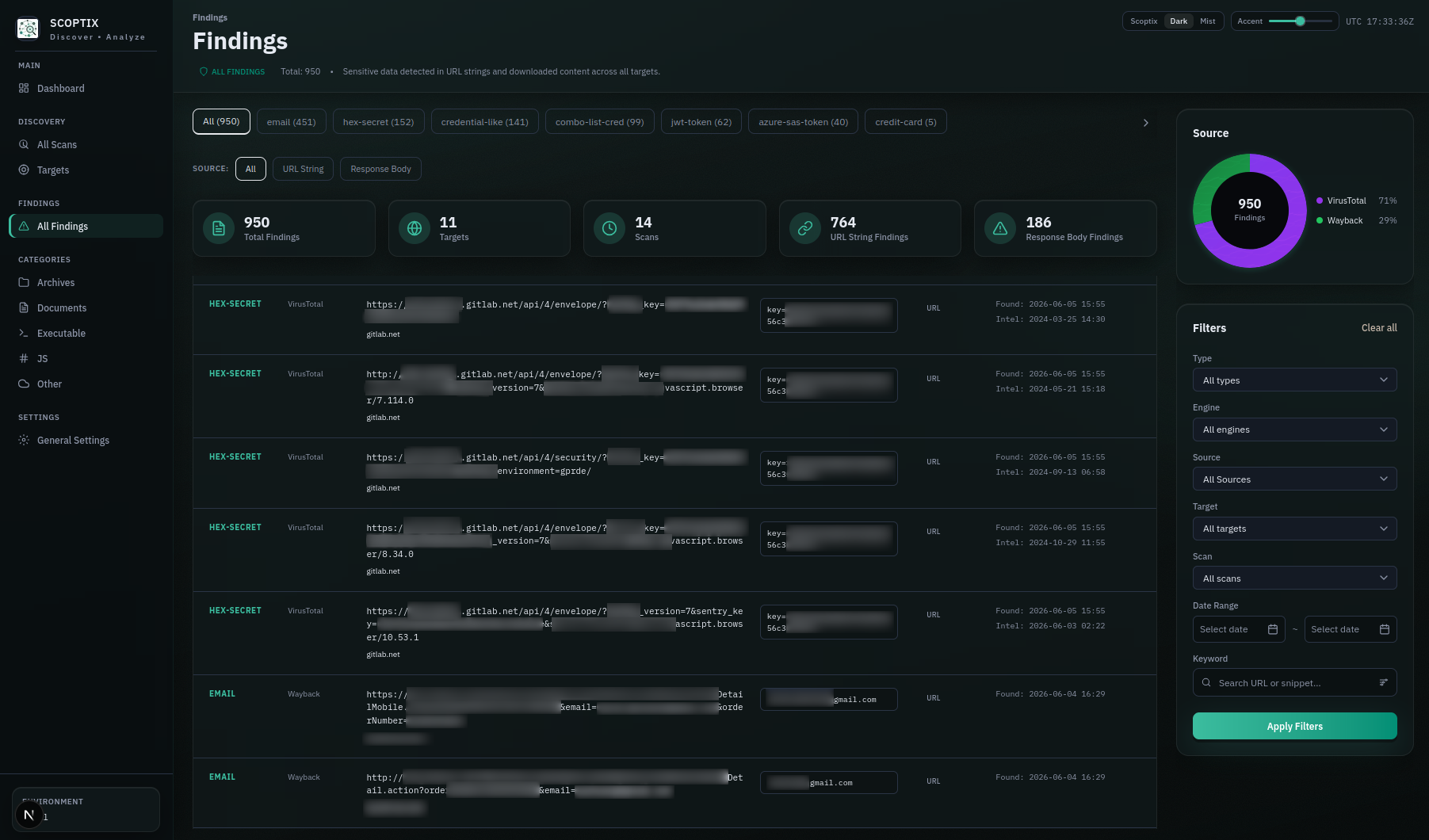
Task: Click keyword search magnifier icon
Action: coord(1206,682)
